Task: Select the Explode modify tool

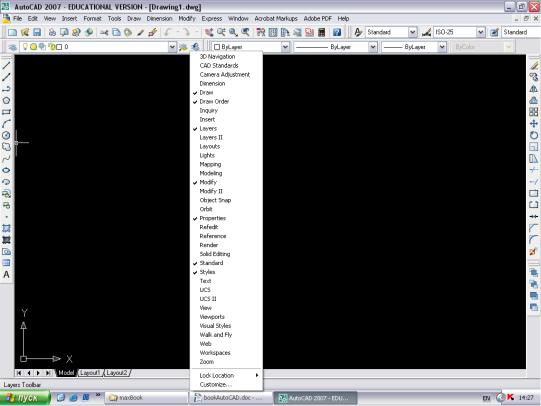Action: pos(534,251)
